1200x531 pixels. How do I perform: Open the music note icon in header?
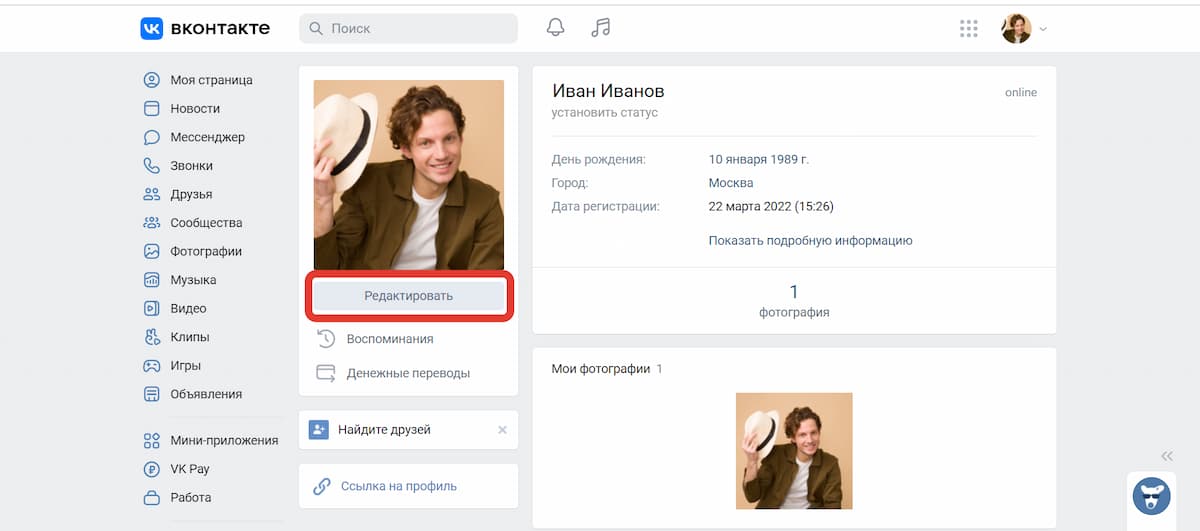pyautogui.click(x=600, y=28)
